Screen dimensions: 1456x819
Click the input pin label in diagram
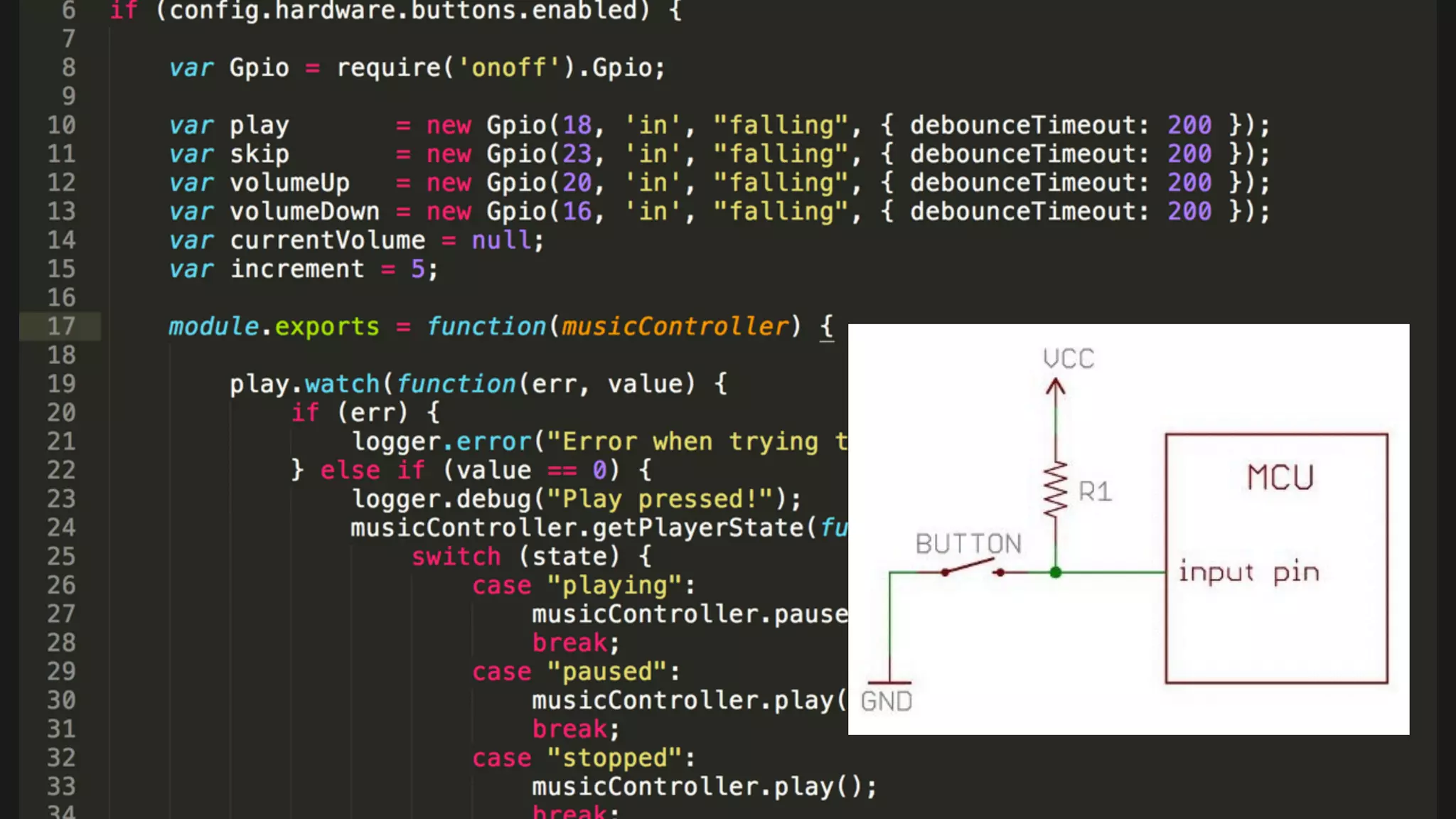pyautogui.click(x=1248, y=572)
